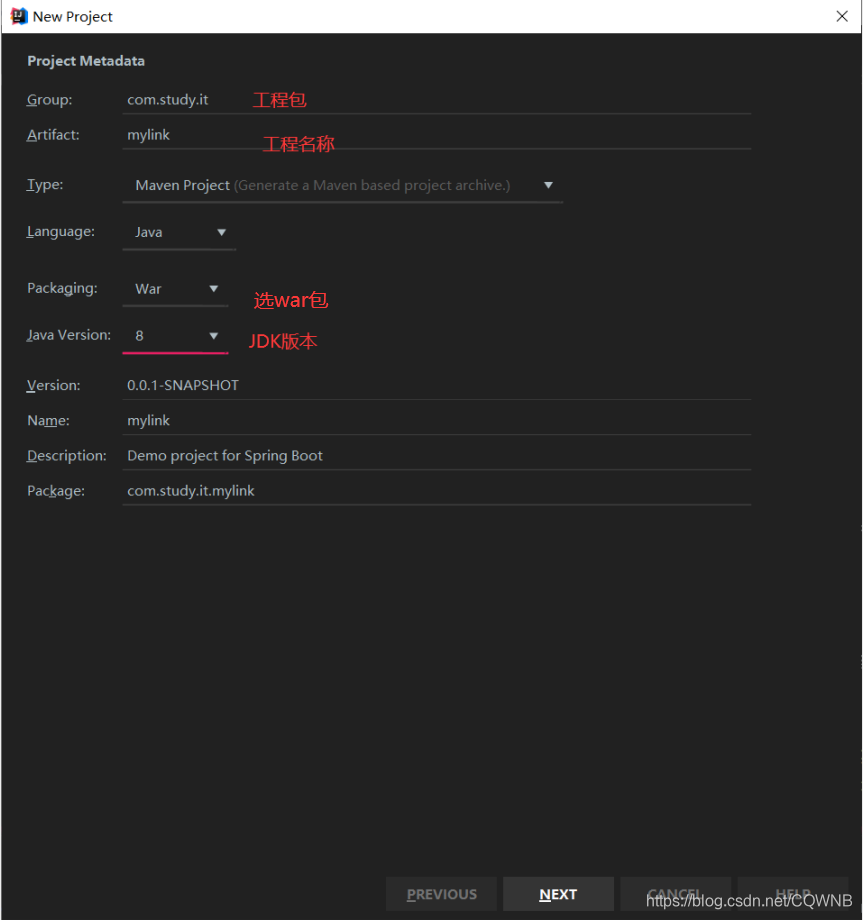Click the Artifact input field
This screenshot has width=863, height=920.
(x=436, y=135)
